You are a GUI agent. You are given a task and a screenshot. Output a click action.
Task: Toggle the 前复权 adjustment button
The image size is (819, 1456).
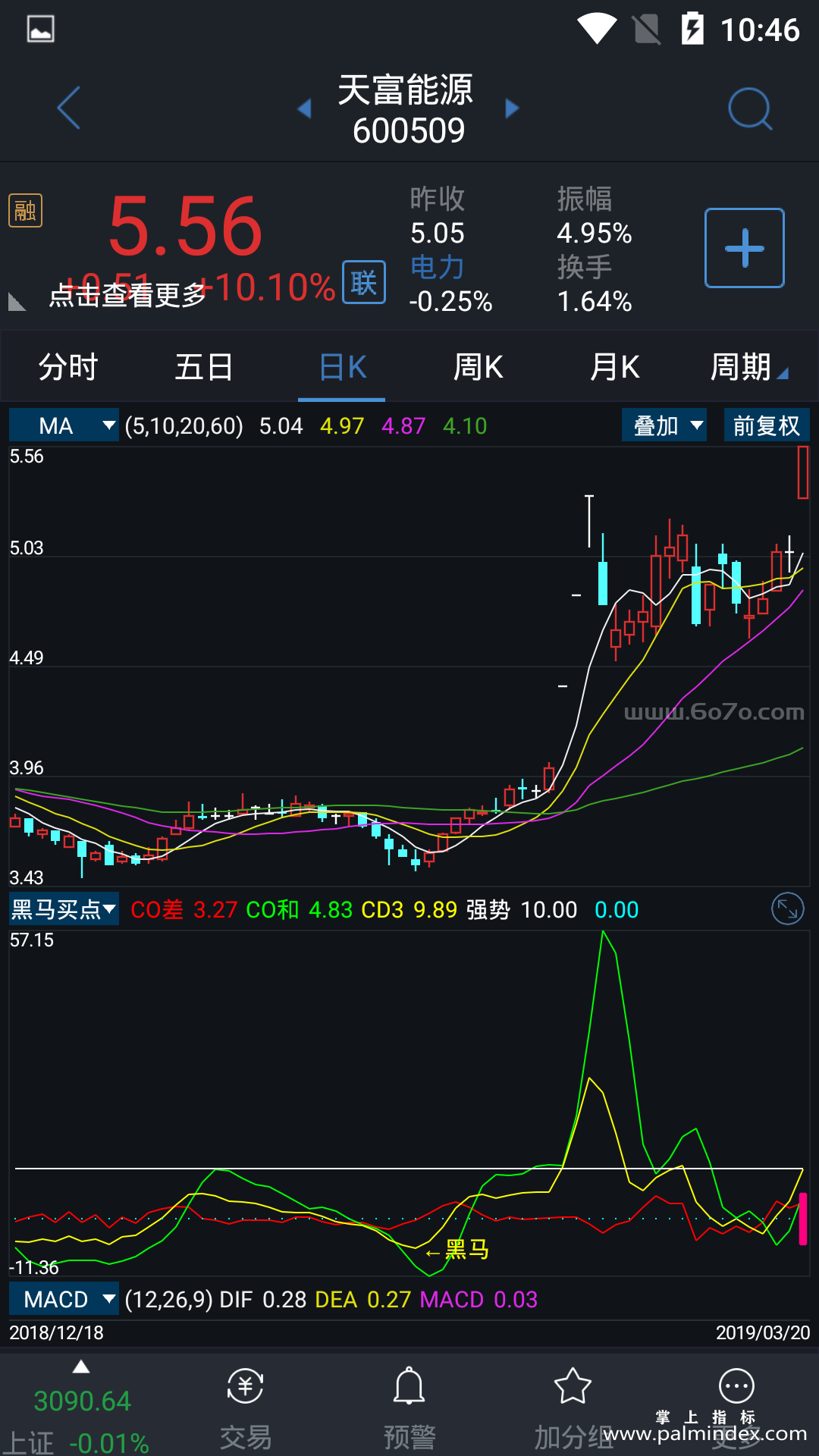point(767,425)
